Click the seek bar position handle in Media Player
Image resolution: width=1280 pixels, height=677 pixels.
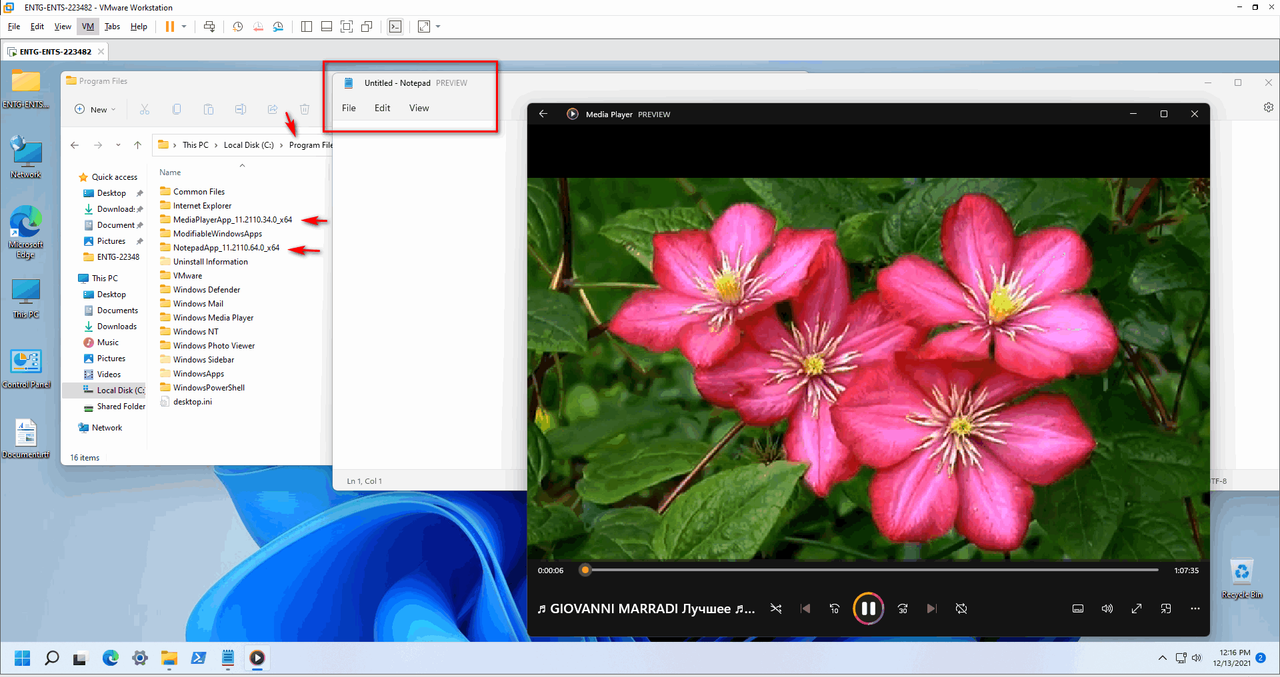pos(585,570)
